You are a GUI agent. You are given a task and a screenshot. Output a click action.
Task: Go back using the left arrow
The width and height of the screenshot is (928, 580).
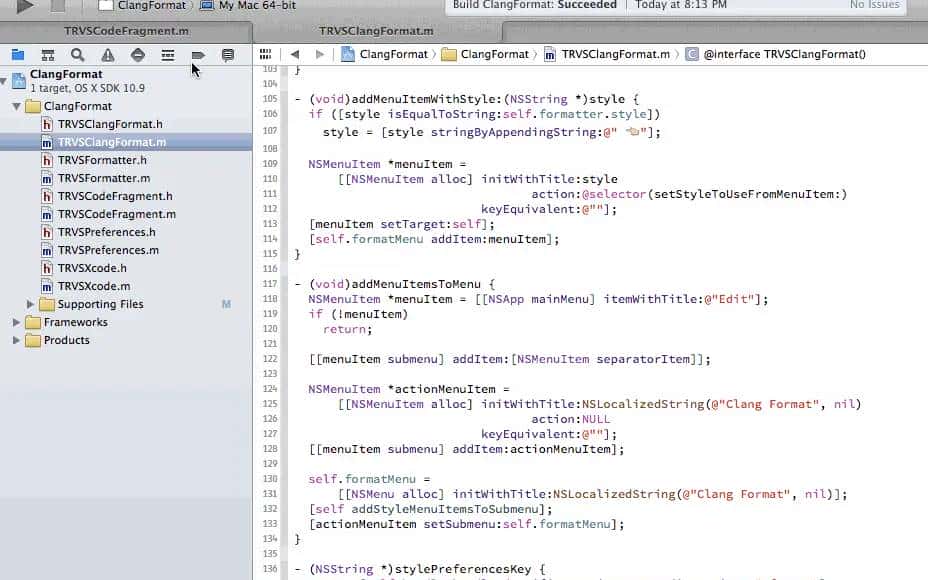[x=295, y=54]
